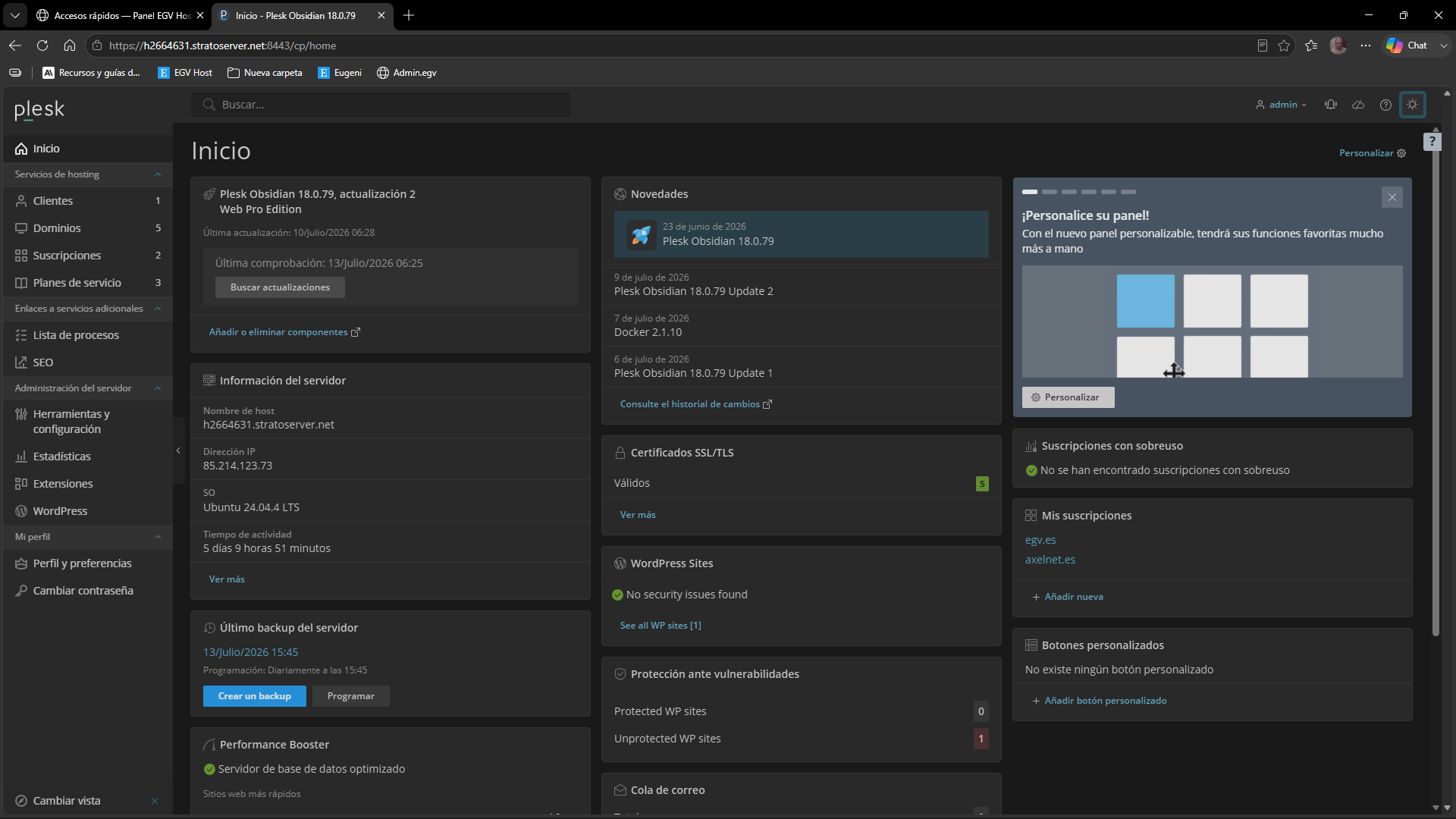Click the valid certificates count badge 5
Viewport: 1456px width, 819px height.
click(x=982, y=484)
